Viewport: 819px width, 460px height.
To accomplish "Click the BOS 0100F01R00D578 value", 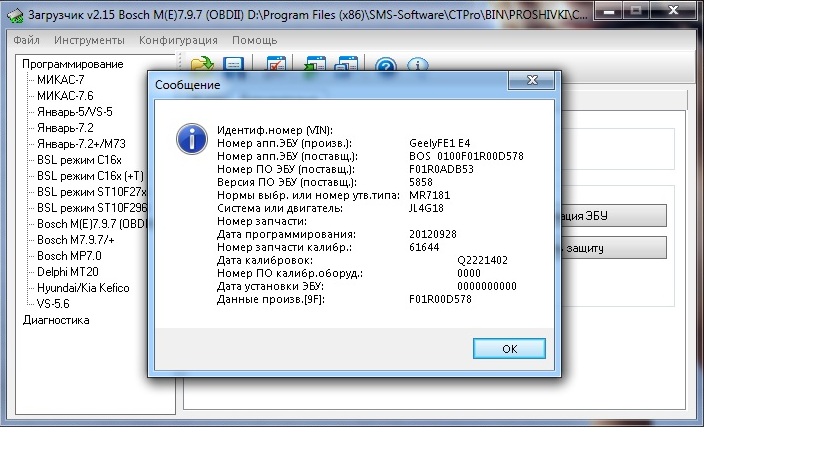I will [x=466, y=156].
